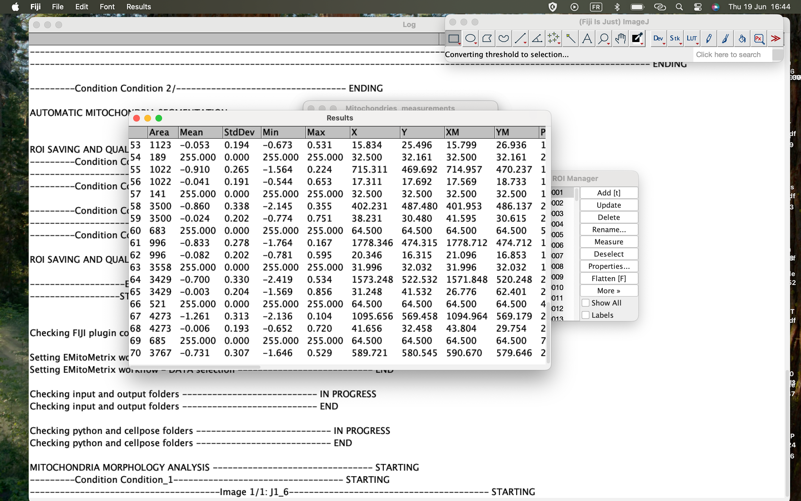Enable the Labels checkbox
The width and height of the screenshot is (801, 501).
(586, 315)
